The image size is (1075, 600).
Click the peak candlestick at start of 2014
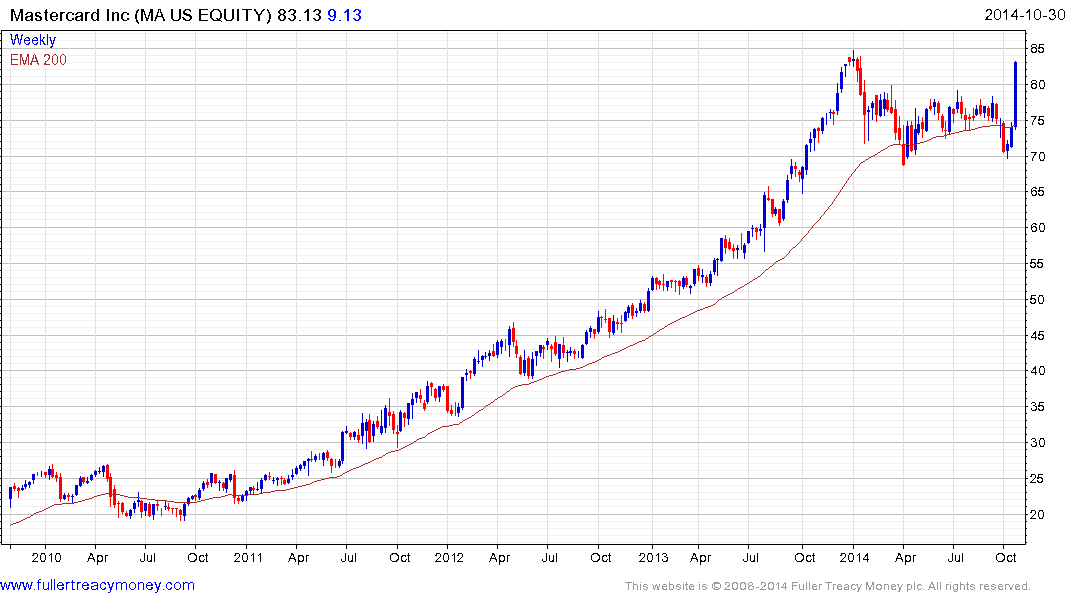(854, 60)
